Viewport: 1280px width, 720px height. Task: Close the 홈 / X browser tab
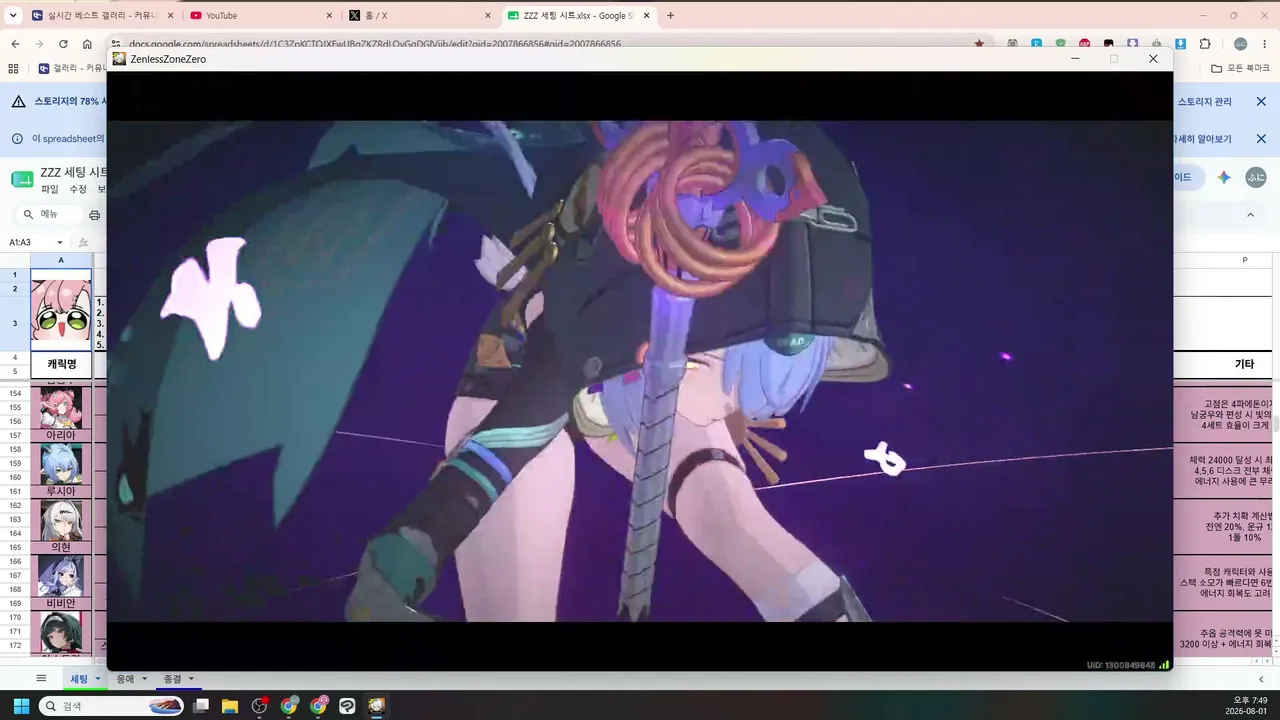tap(487, 15)
